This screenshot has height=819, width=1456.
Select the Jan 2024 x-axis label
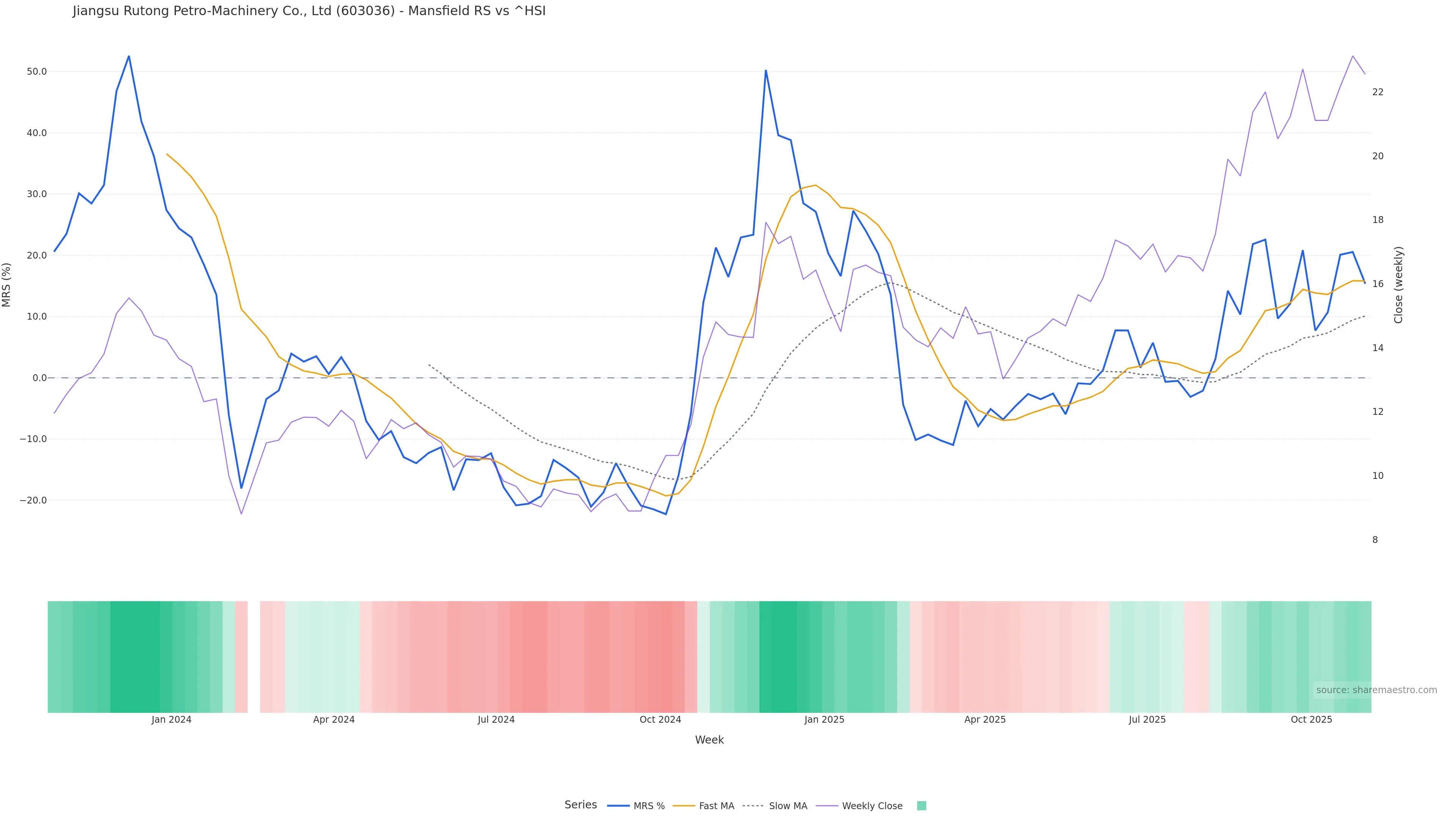pyautogui.click(x=171, y=720)
